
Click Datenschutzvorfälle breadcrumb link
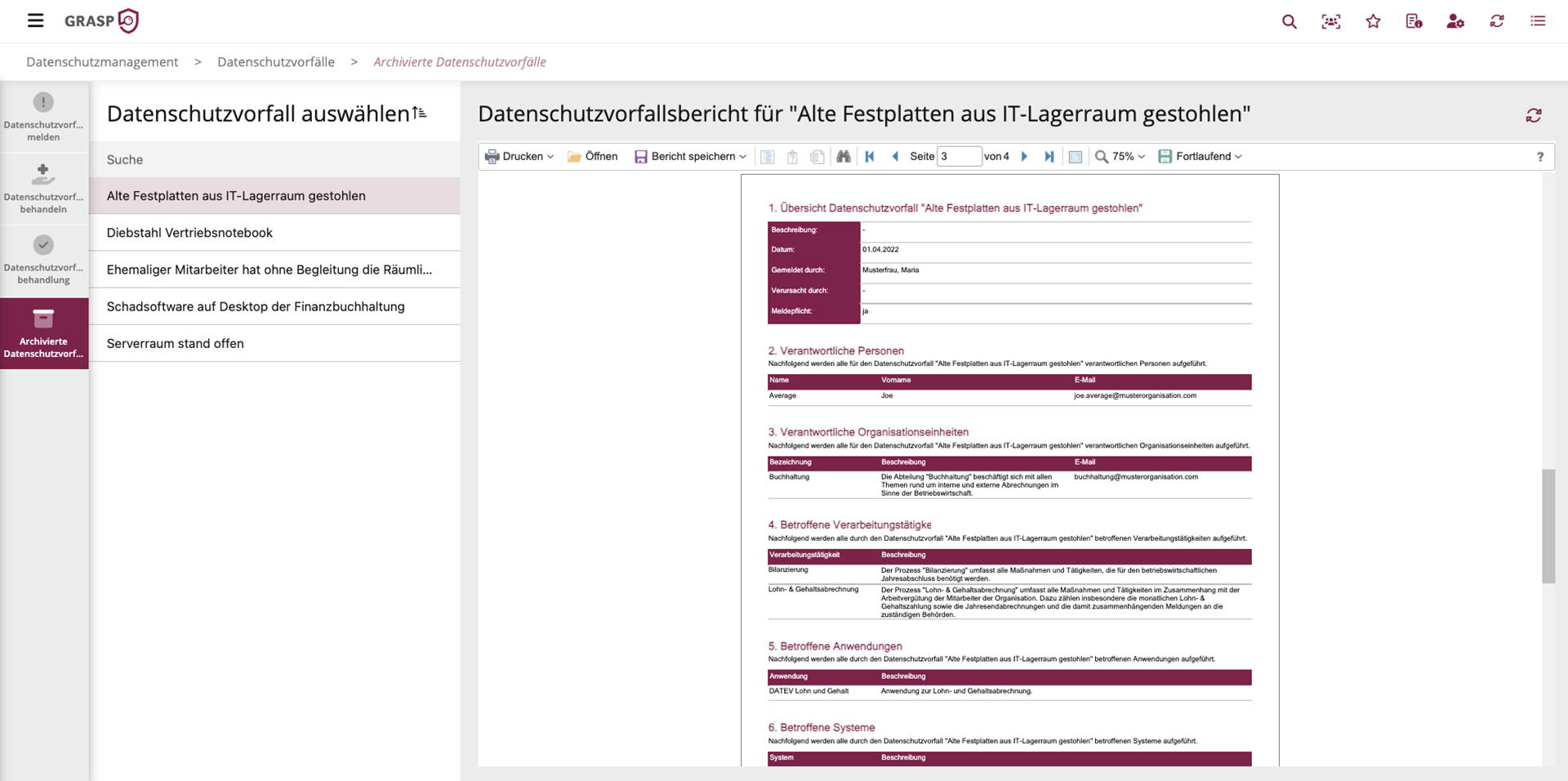tap(276, 62)
